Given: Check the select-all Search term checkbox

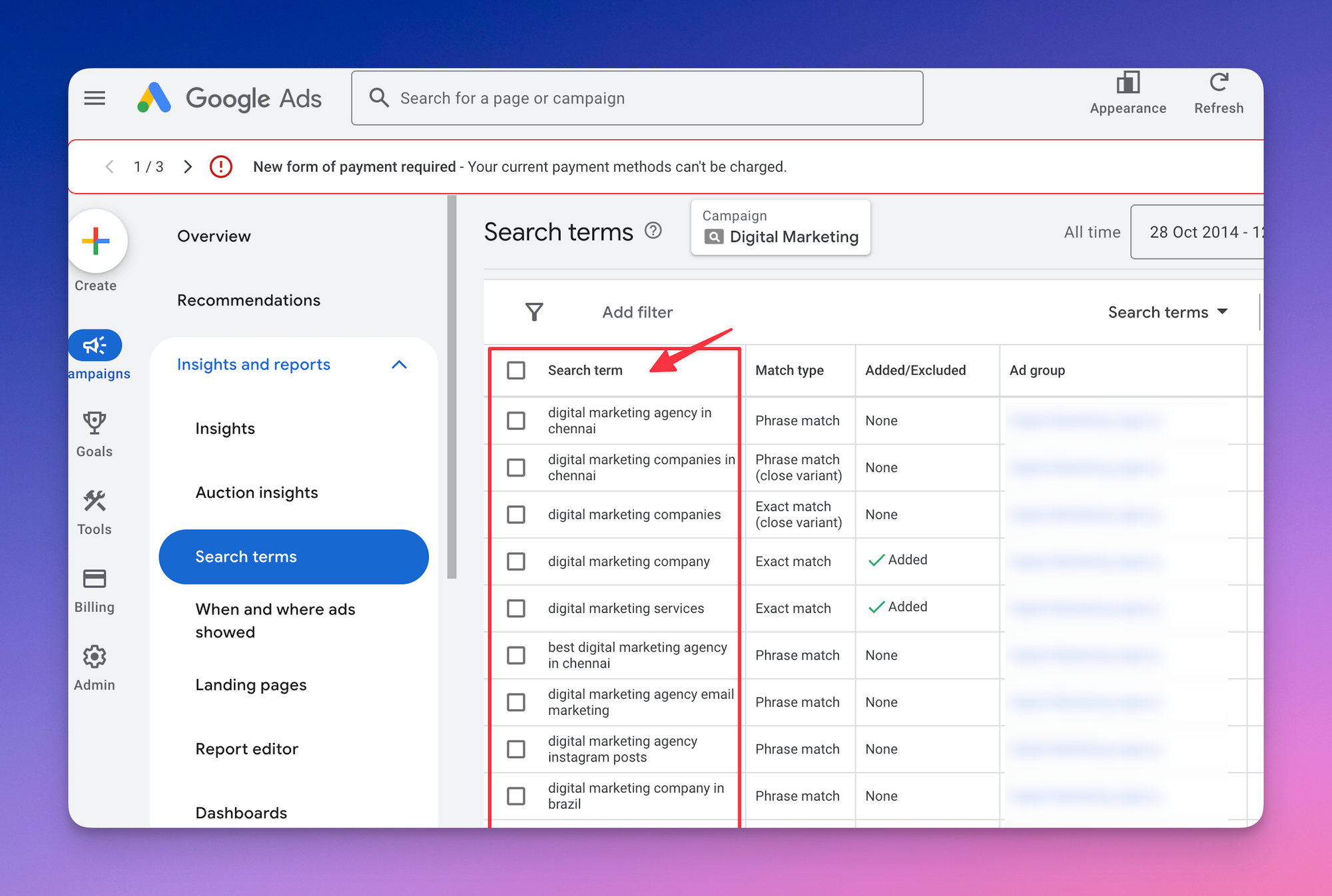Looking at the screenshot, I should [x=516, y=370].
